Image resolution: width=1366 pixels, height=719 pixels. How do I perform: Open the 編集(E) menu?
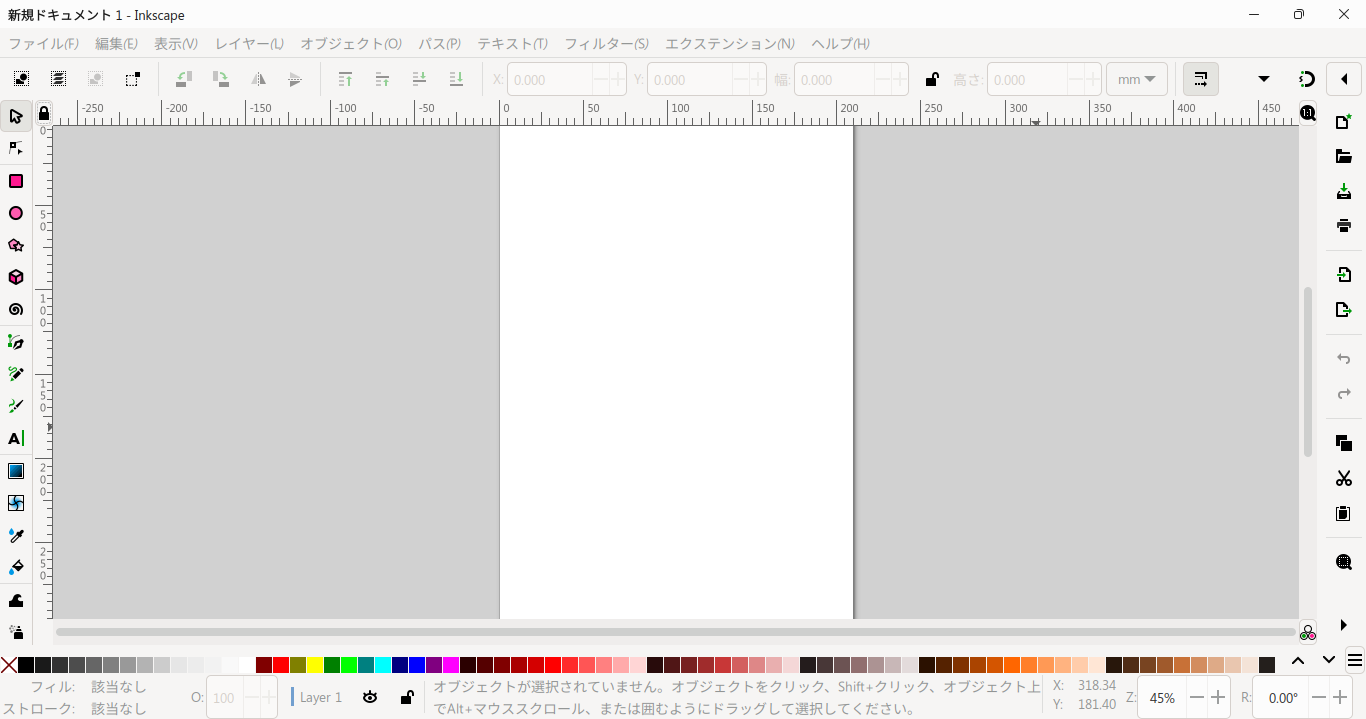(116, 44)
